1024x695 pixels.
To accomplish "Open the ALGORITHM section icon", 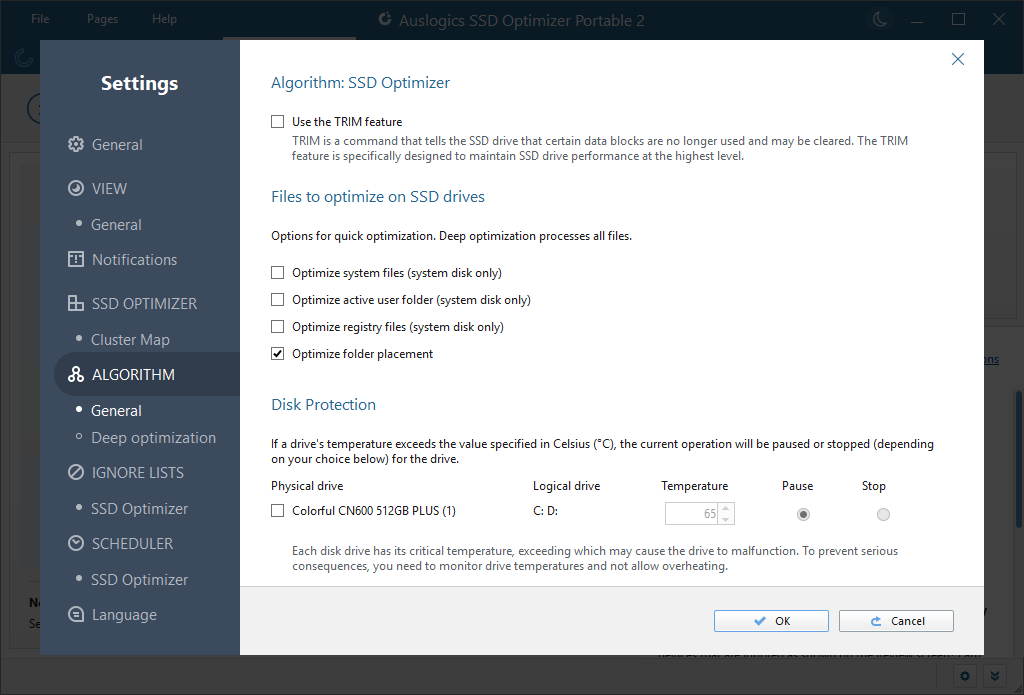I will (x=75, y=373).
